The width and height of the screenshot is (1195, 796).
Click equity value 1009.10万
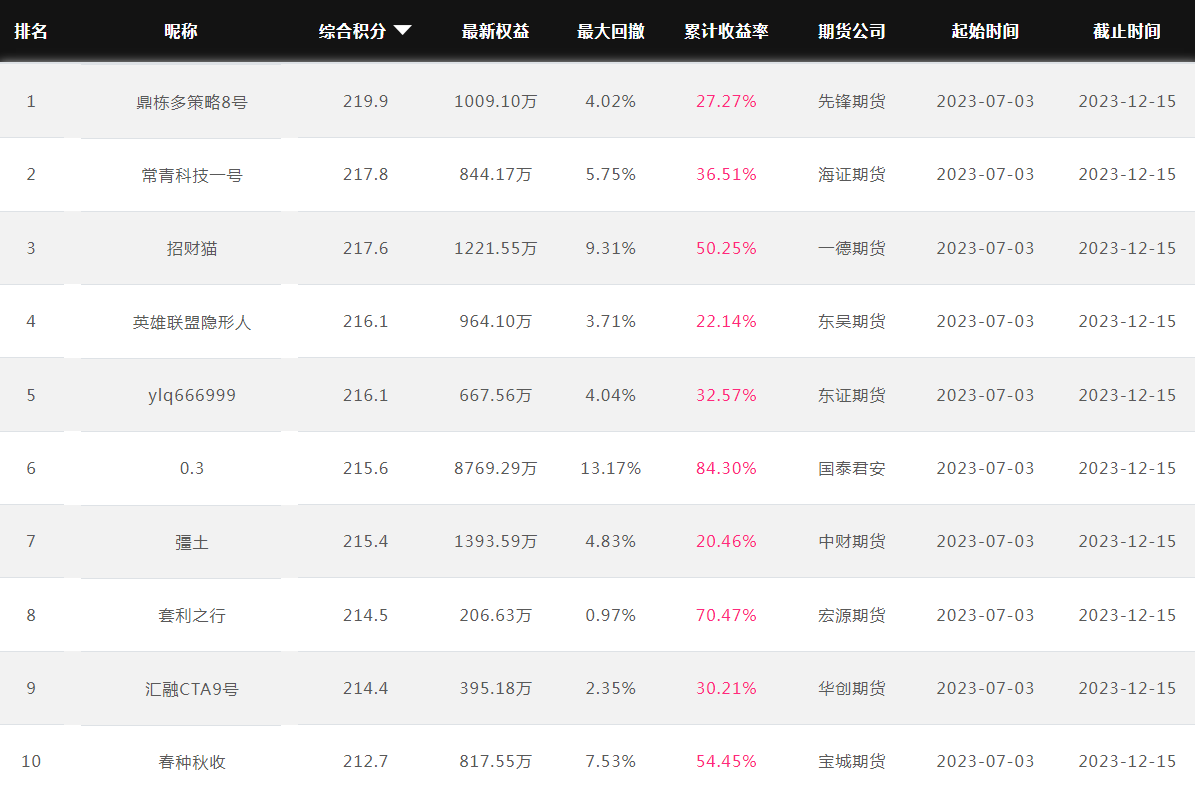pyautogui.click(x=495, y=101)
